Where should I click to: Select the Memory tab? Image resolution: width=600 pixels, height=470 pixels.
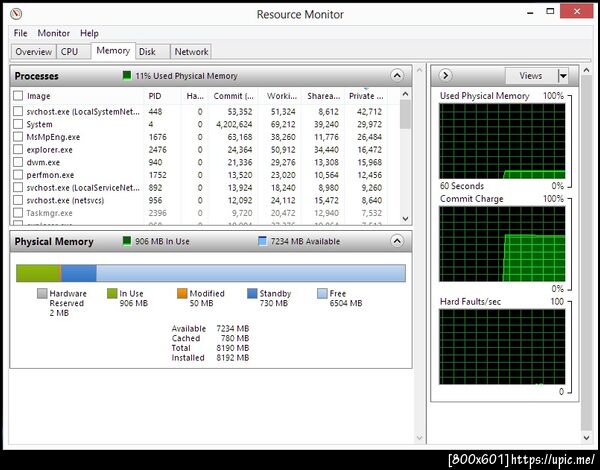pos(113,51)
